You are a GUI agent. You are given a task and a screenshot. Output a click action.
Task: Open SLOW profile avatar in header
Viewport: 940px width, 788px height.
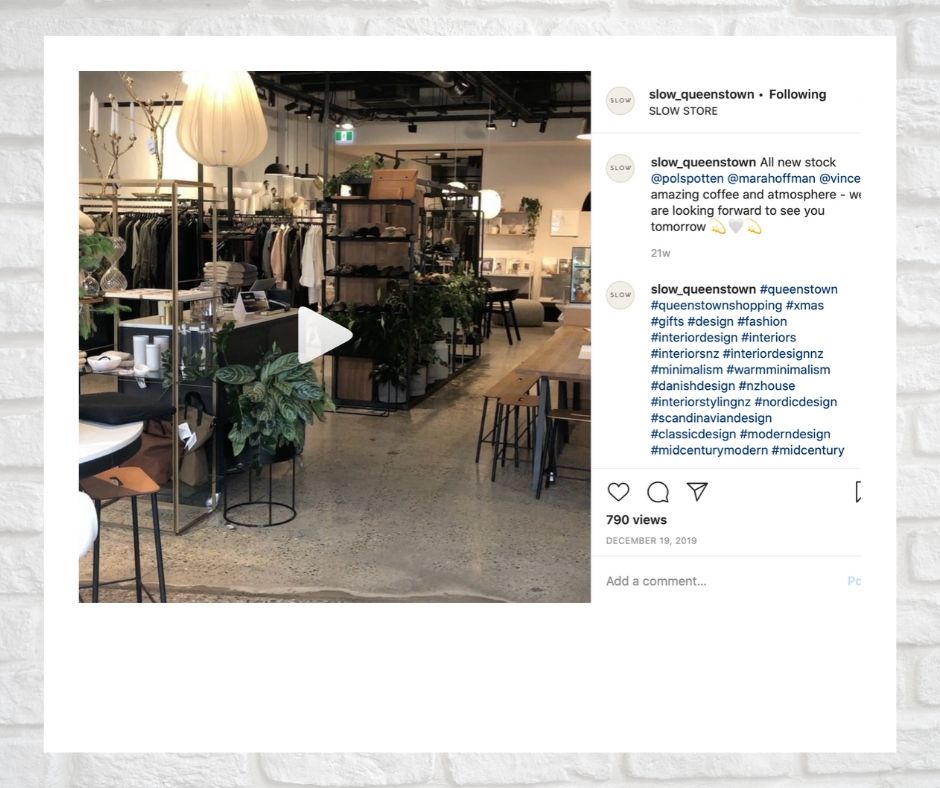[x=620, y=101]
